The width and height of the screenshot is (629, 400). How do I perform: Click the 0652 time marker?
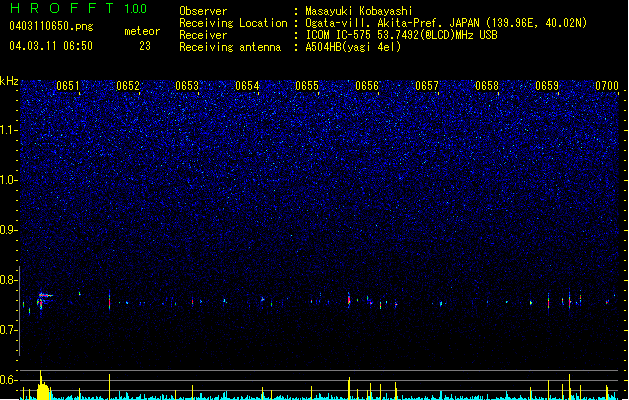[x=128, y=86]
